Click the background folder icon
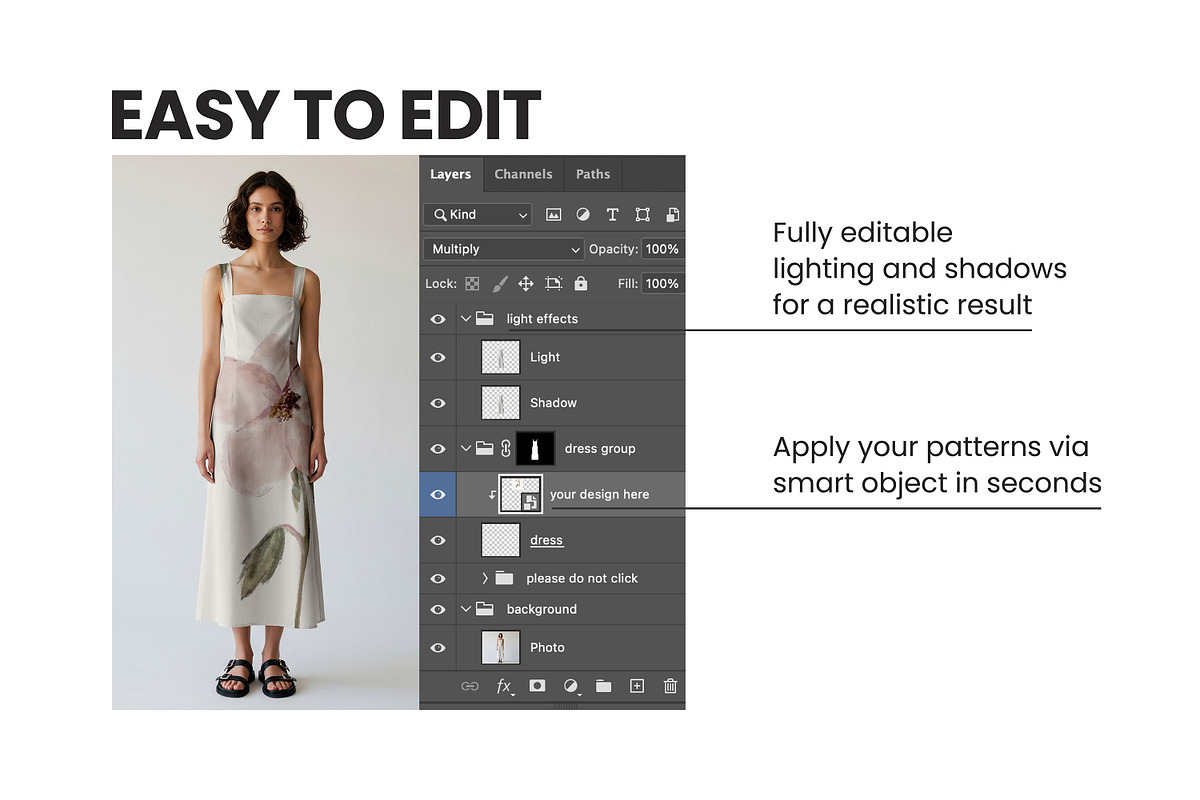Image resolution: width=1200 pixels, height=800 pixels. [x=485, y=609]
